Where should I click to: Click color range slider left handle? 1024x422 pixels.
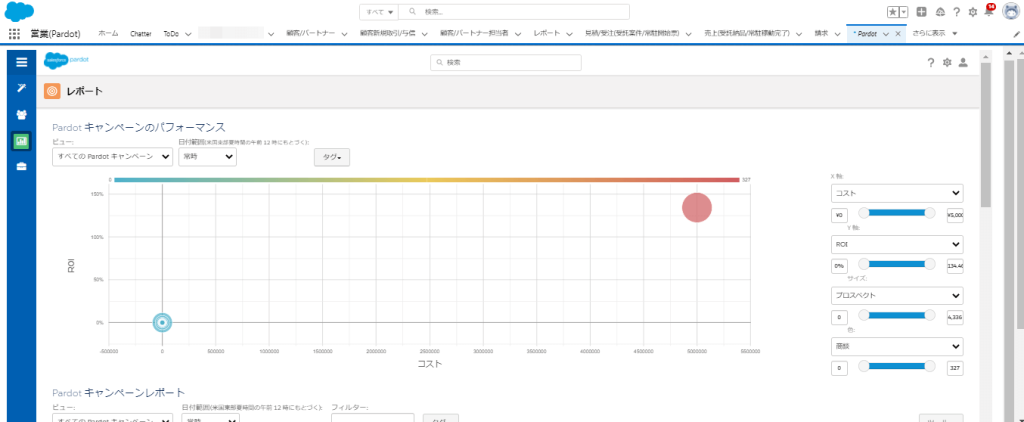tap(863, 366)
